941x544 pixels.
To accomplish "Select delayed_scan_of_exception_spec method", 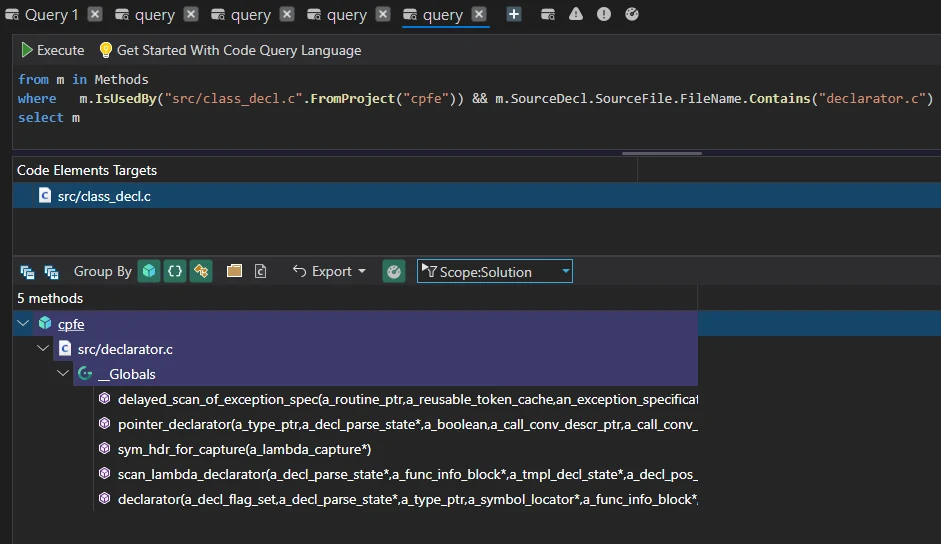I will [x=397, y=399].
